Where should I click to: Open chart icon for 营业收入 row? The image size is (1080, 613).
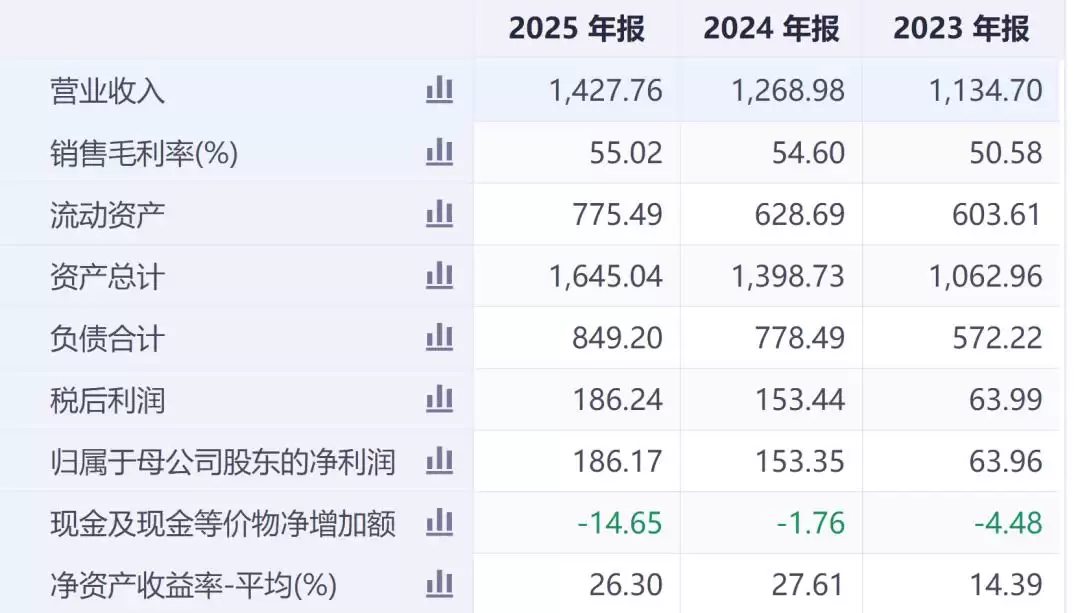tap(439, 90)
